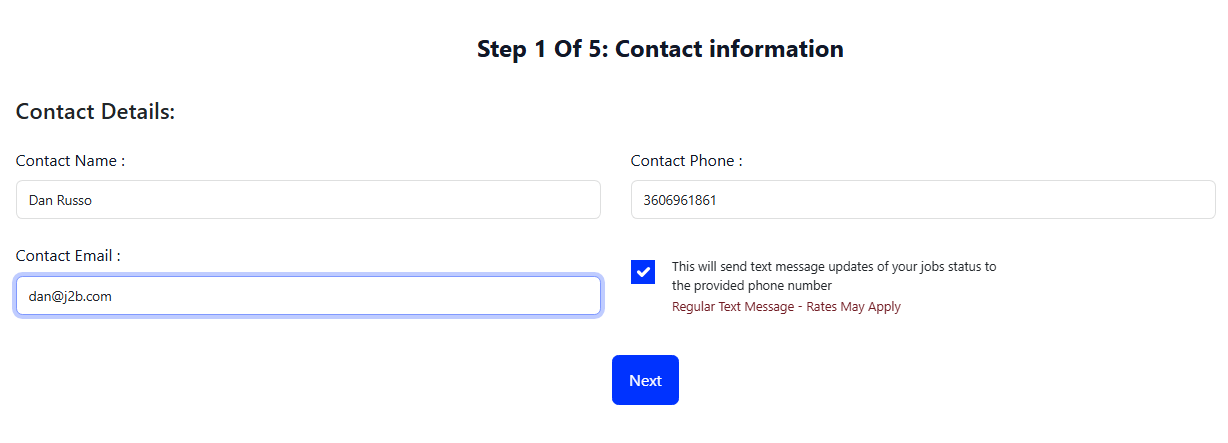
Task: Click the words 'Contact information' in the title
Action: 729,48
